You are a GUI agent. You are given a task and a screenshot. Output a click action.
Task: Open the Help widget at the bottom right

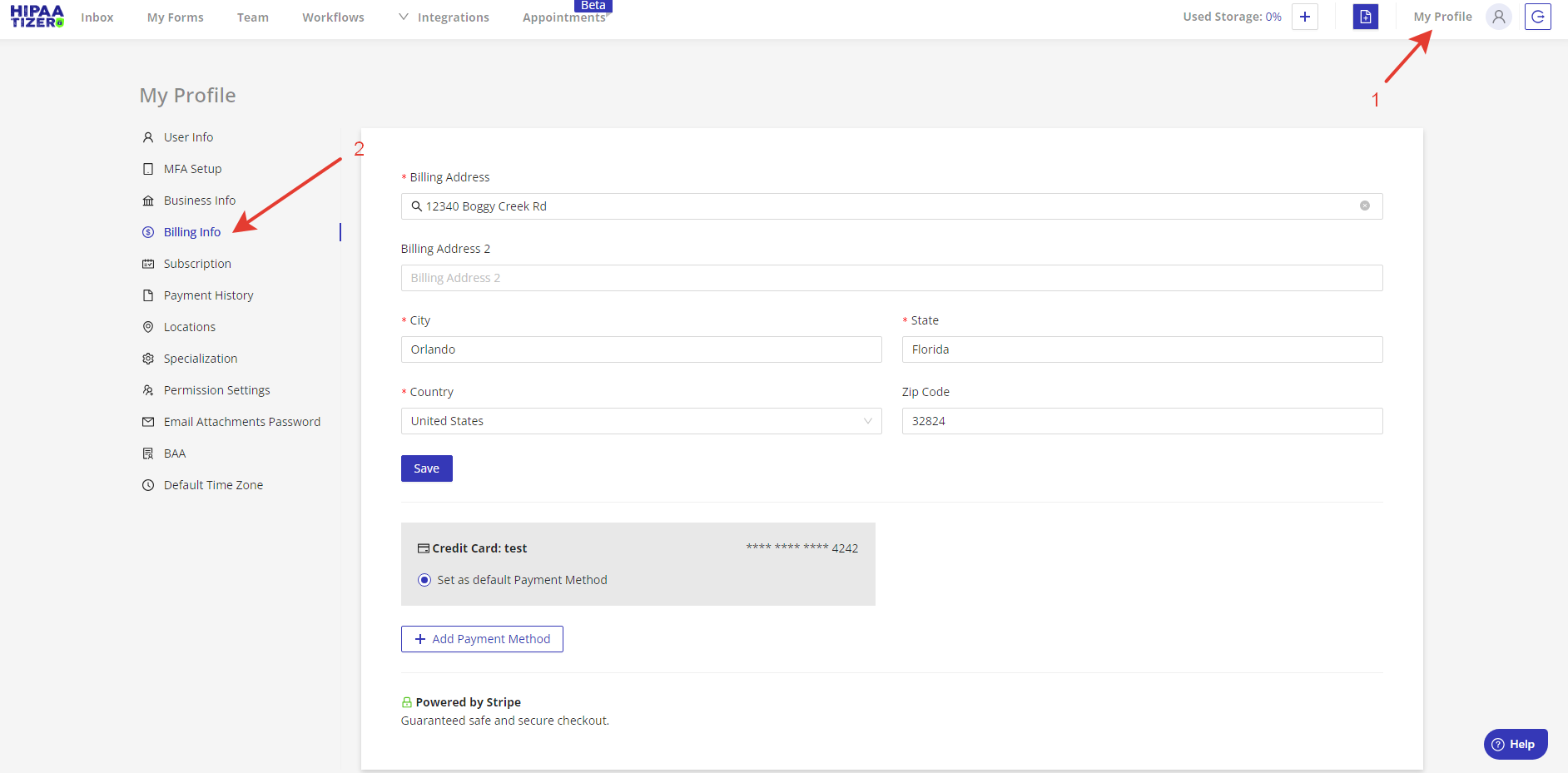[x=1515, y=744]
